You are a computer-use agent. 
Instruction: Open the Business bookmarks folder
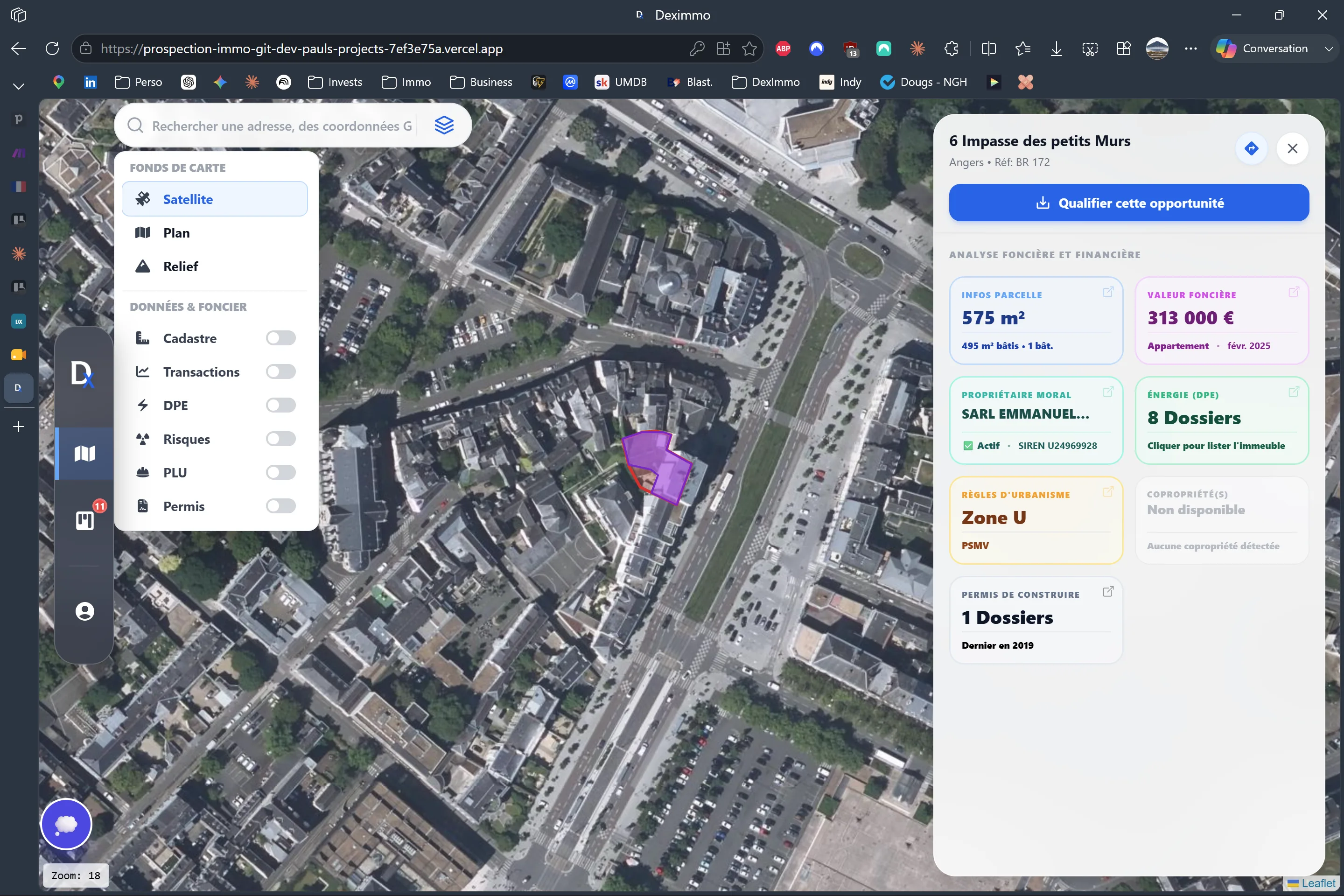coord(481,82)
